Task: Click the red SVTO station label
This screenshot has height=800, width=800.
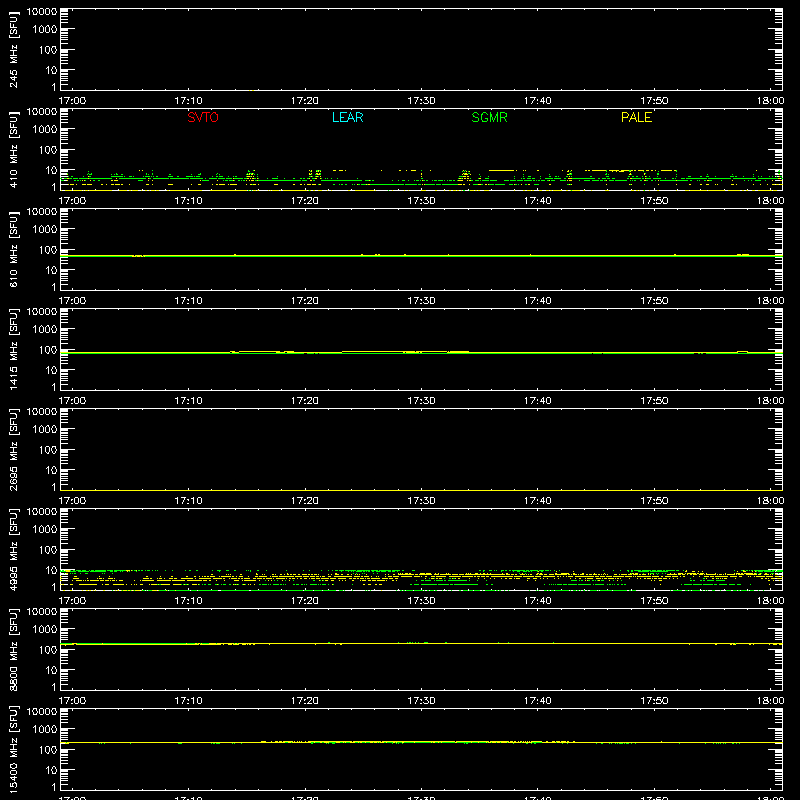Action: [203, 117]
